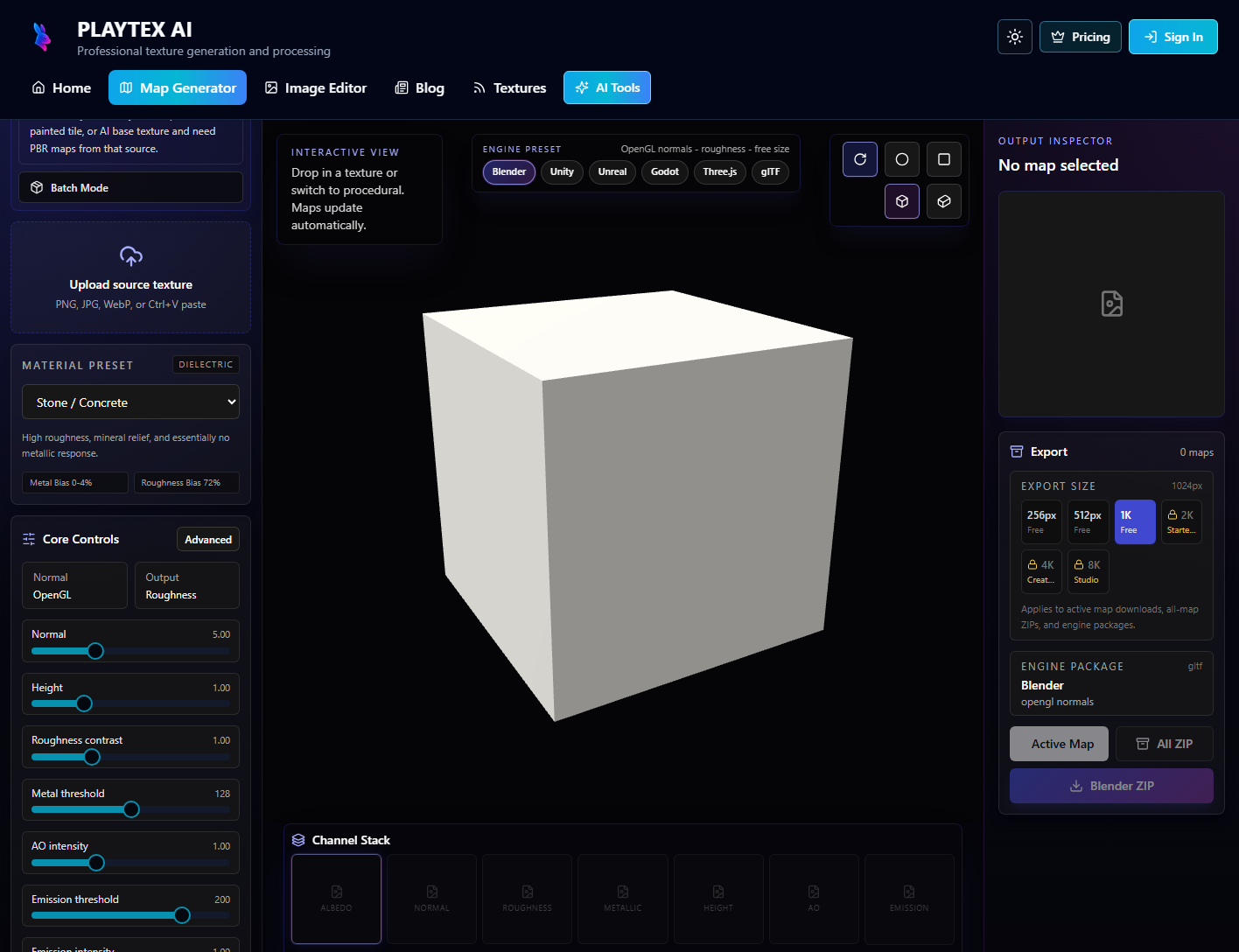Click the layers icon beside Channel Stack
1239x952 pixels.
coord(298,840)
